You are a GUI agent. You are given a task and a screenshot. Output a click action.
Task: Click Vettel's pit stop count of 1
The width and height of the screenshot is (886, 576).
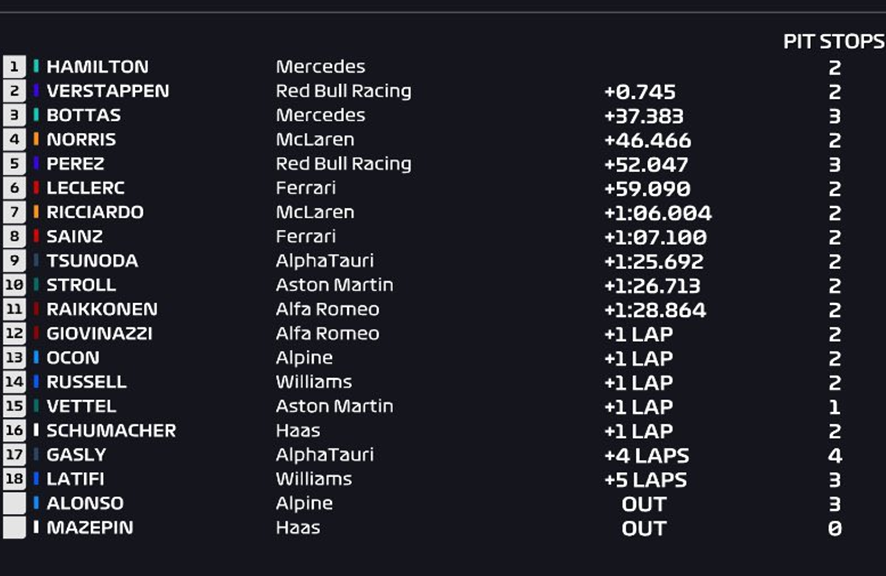point(835,407)
